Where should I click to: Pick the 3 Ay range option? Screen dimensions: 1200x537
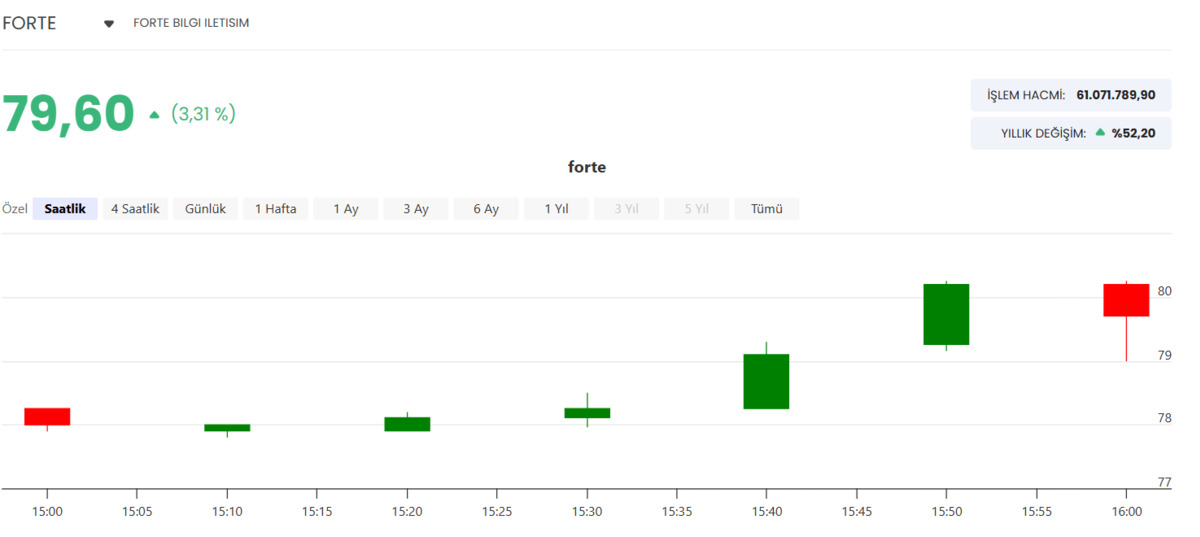click(416, 209)
